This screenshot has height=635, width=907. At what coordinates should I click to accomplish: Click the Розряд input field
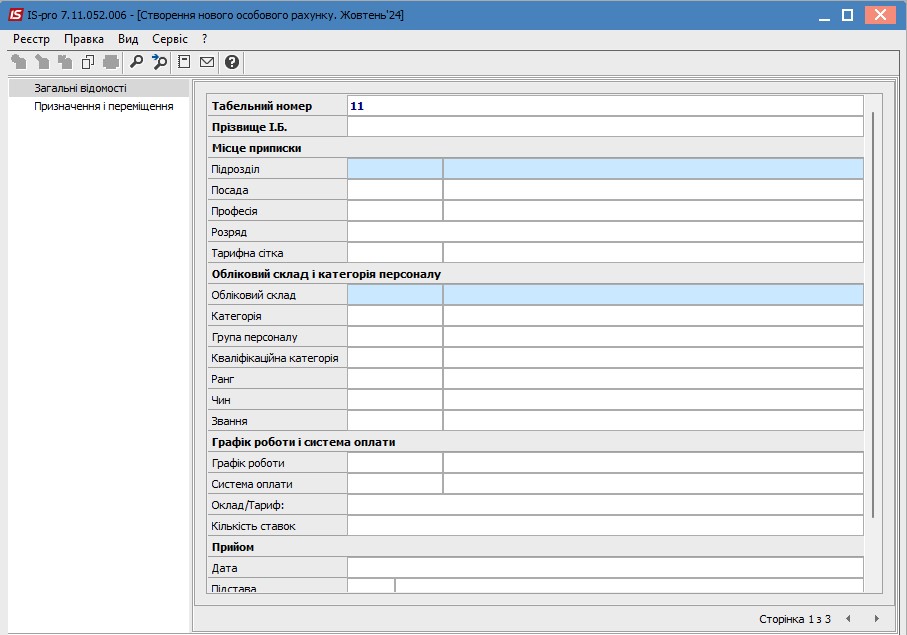point(605,232)
